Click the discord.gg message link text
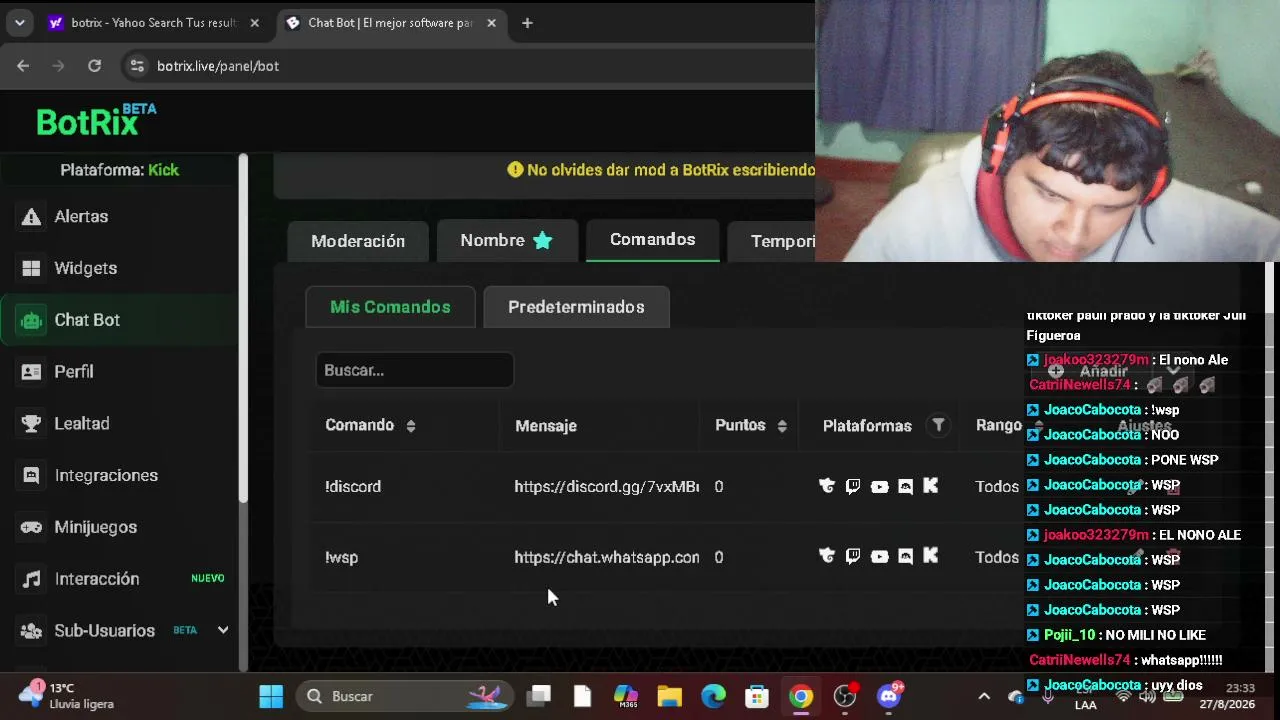 pos(606,487)
